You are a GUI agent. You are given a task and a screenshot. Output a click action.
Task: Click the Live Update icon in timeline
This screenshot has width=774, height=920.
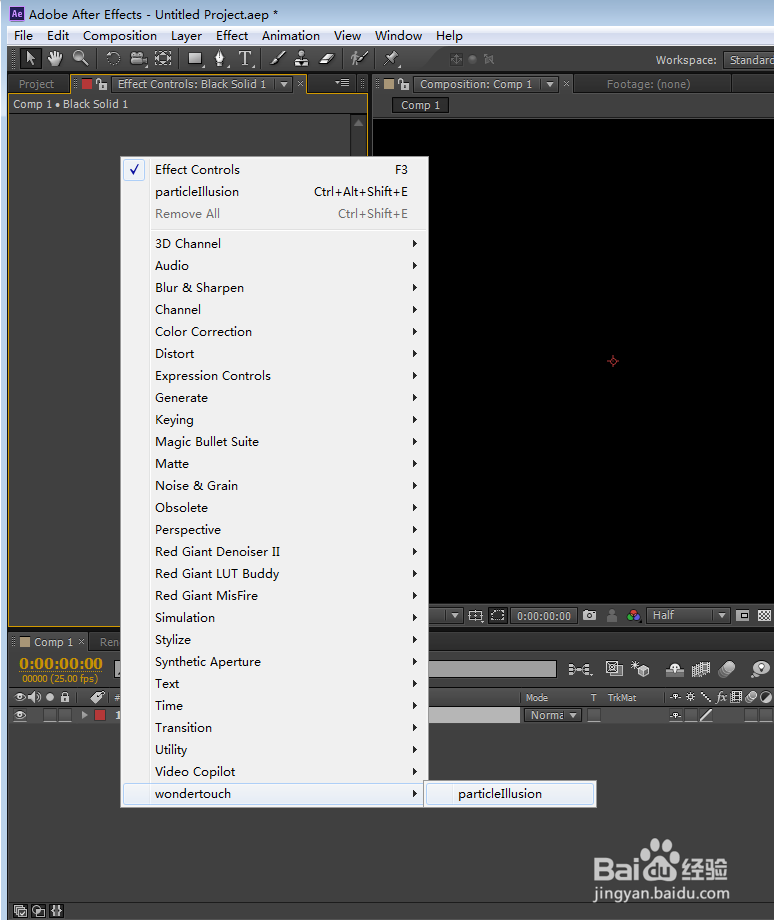614,668
